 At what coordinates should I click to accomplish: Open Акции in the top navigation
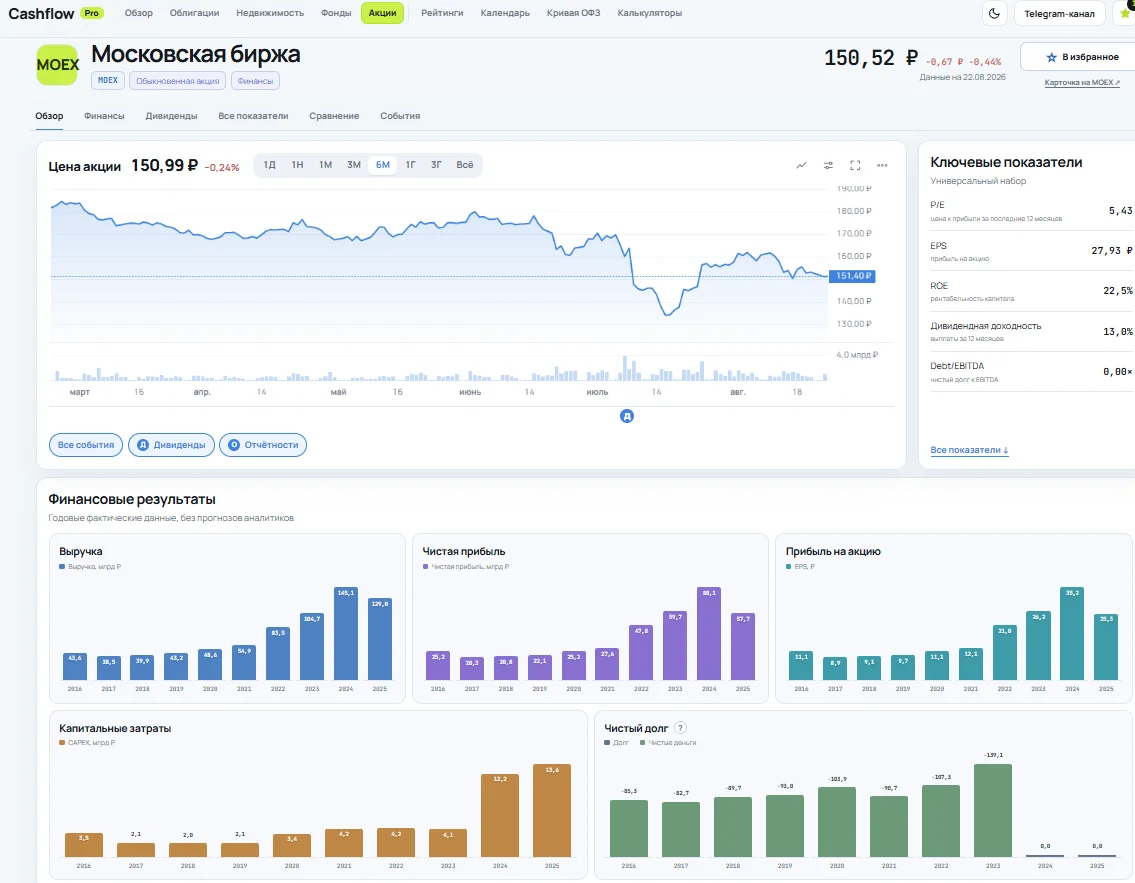382,13
